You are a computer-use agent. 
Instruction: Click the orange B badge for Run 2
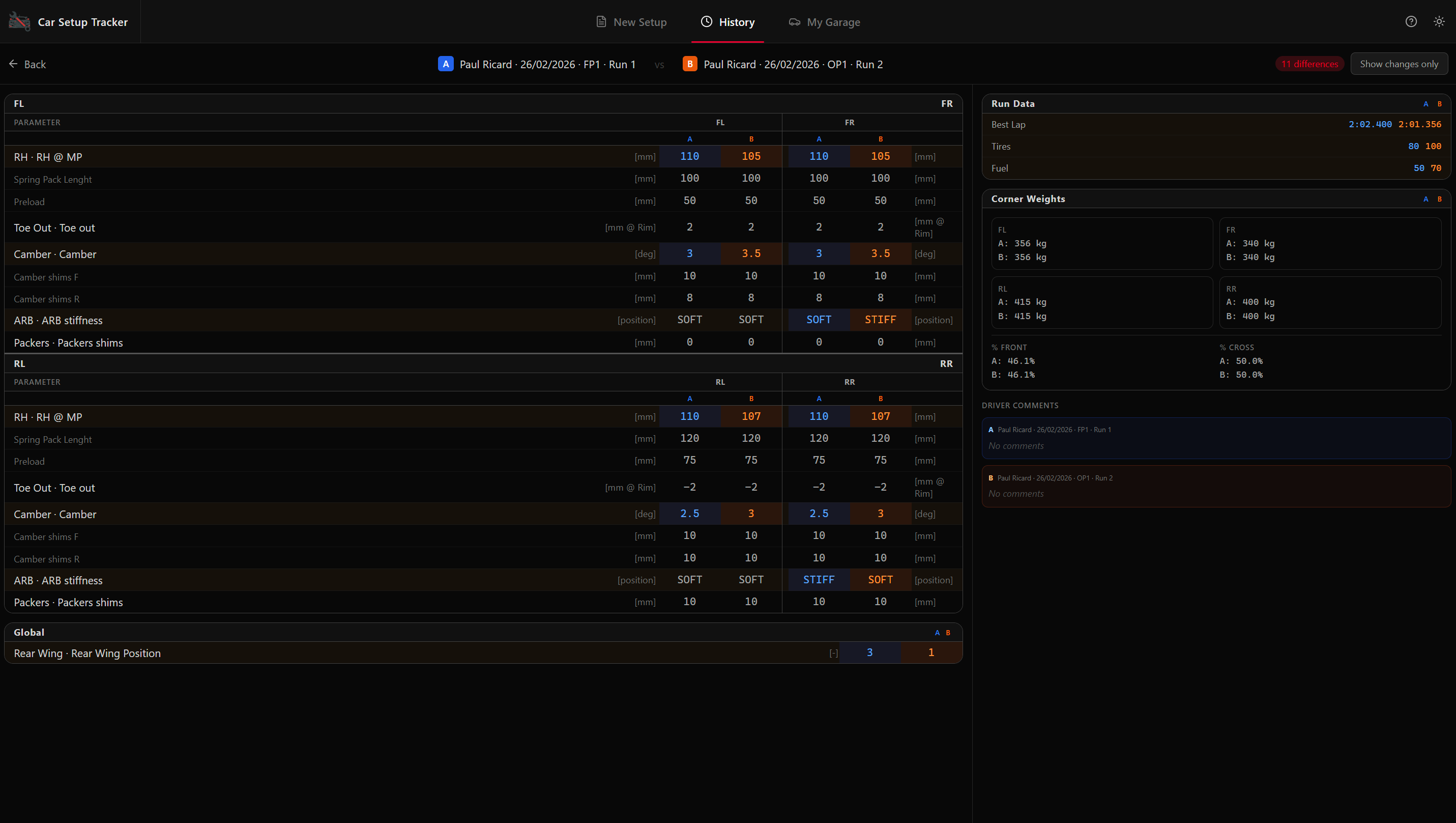(x=689, y=64)
